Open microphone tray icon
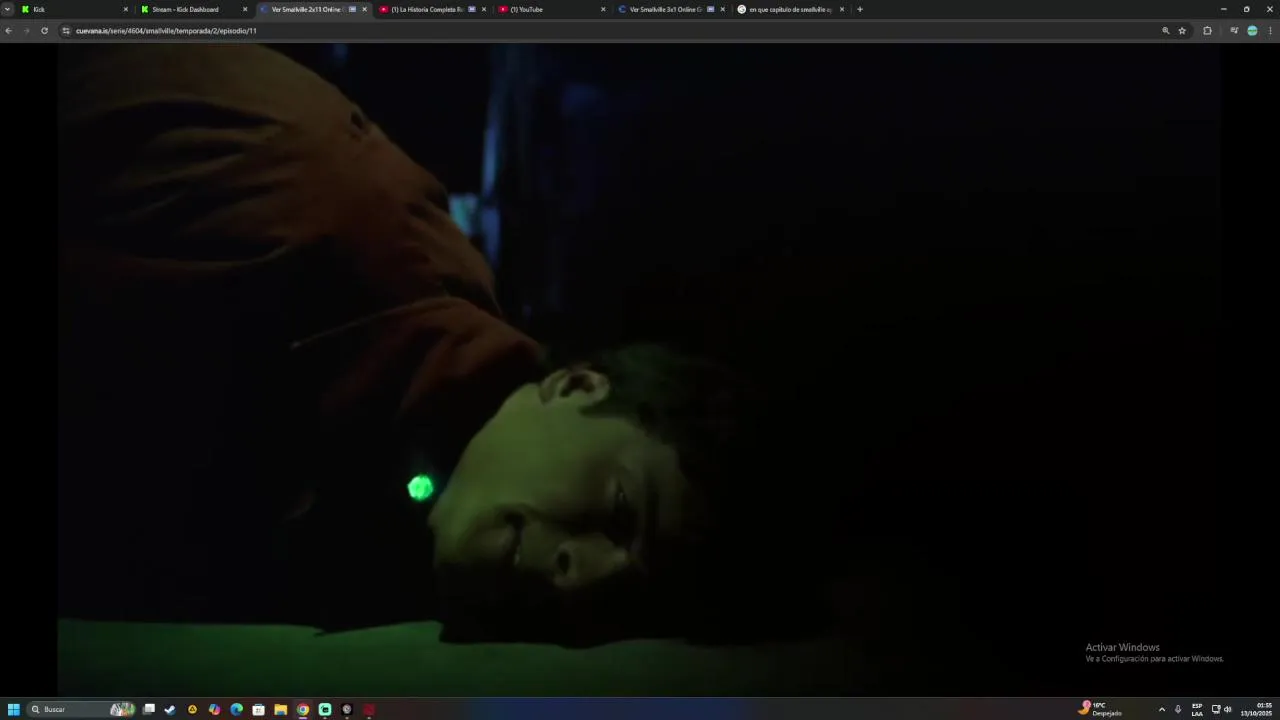 (1178, 709)
